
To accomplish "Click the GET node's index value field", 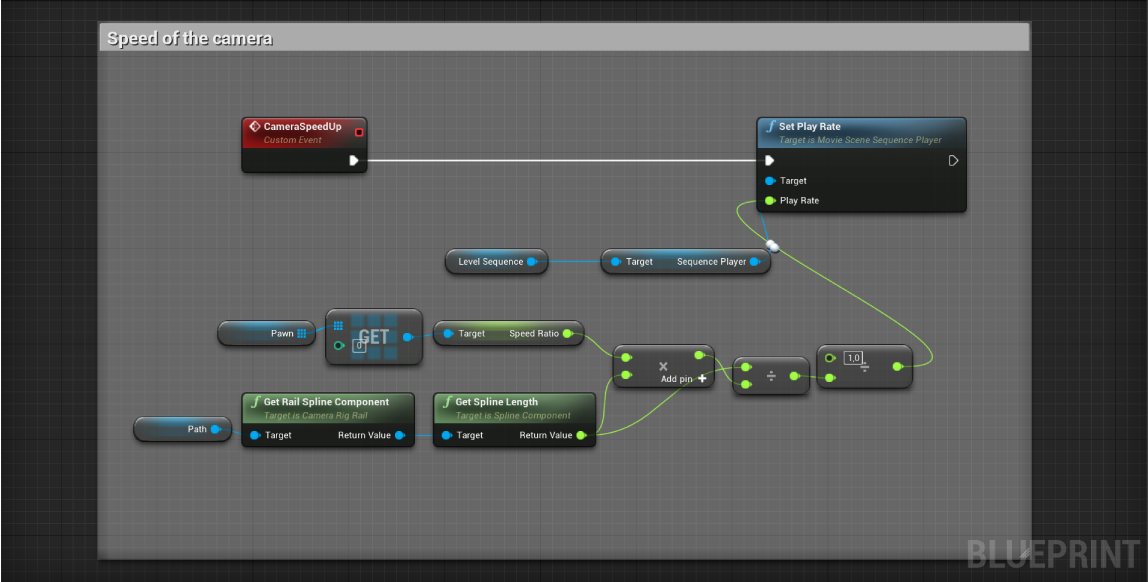I will pyautogui.click(x=358, y=346).
